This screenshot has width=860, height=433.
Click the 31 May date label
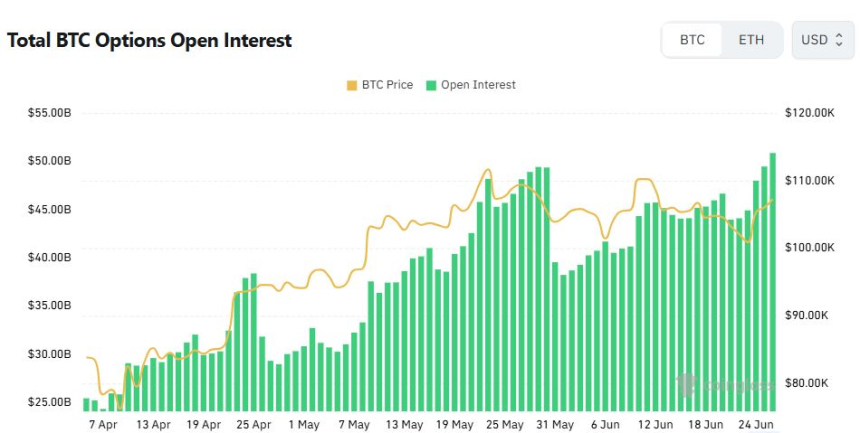click(555, 425)
